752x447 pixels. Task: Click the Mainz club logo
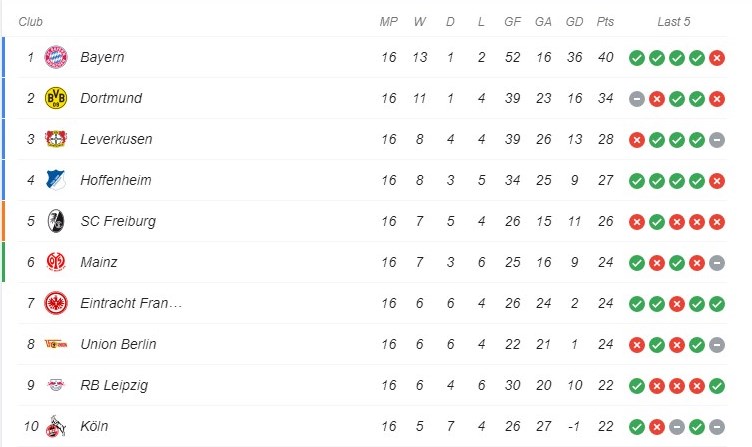(56, 262)
